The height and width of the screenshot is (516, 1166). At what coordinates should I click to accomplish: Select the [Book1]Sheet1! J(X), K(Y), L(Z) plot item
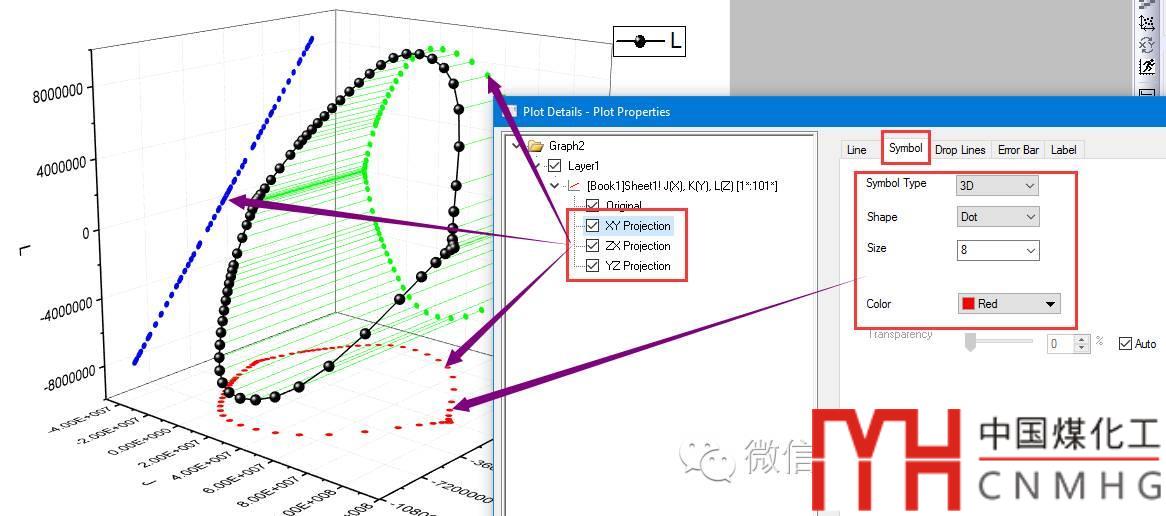(x=682, y=186)
